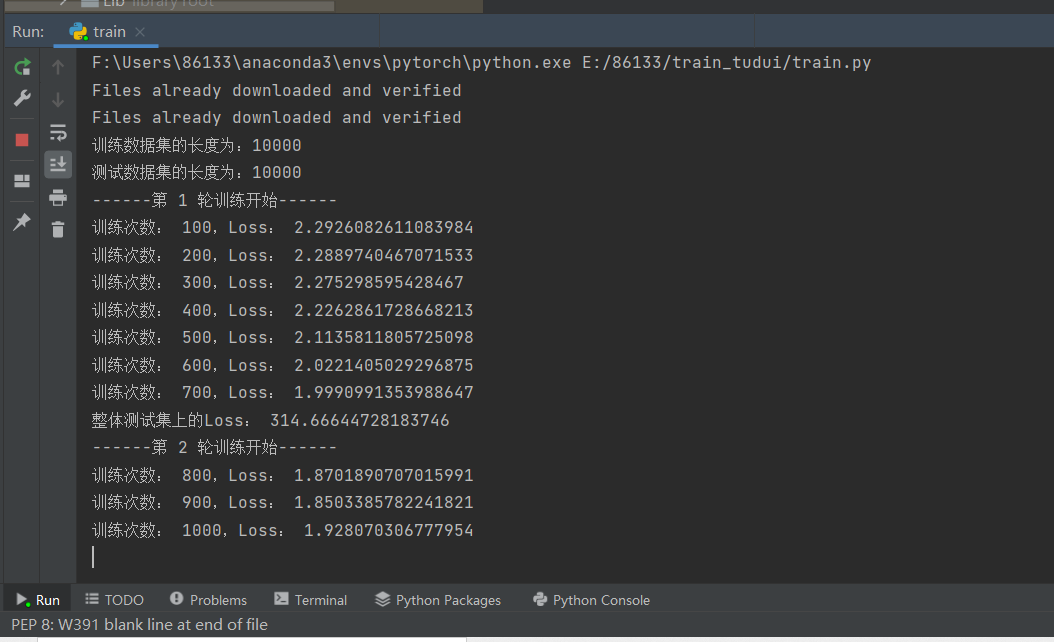The image size is (1054, 642).
Task: Click the training count 300 loss line
Action: click(278, 282)
